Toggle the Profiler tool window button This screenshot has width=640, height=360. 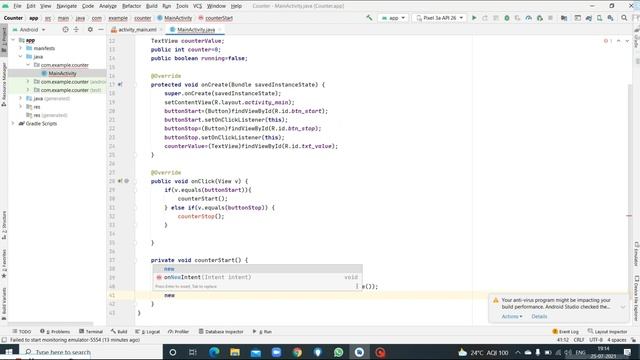point(178,331)
